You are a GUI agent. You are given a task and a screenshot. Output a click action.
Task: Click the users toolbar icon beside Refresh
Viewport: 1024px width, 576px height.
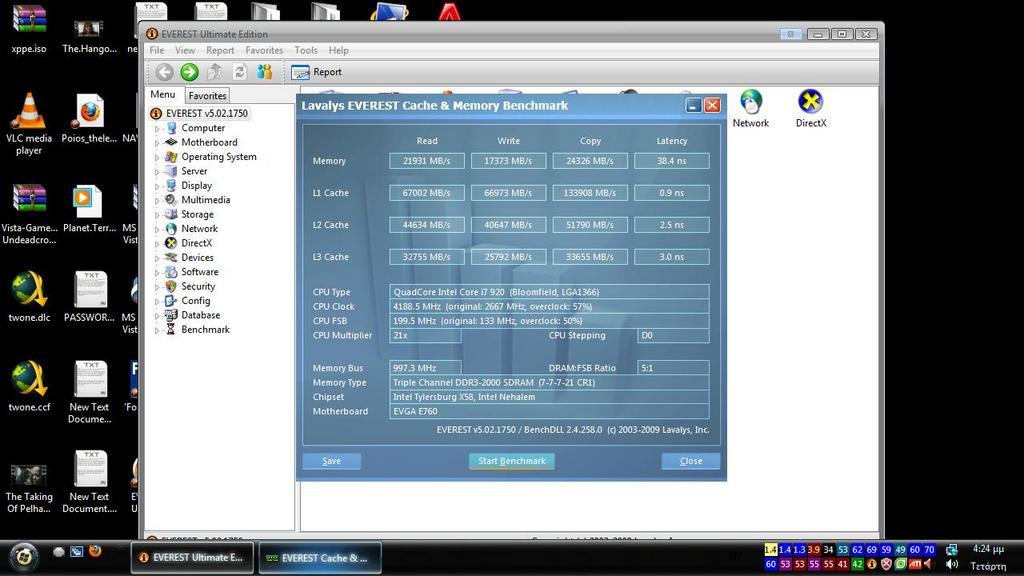click(x=264, y=72)
